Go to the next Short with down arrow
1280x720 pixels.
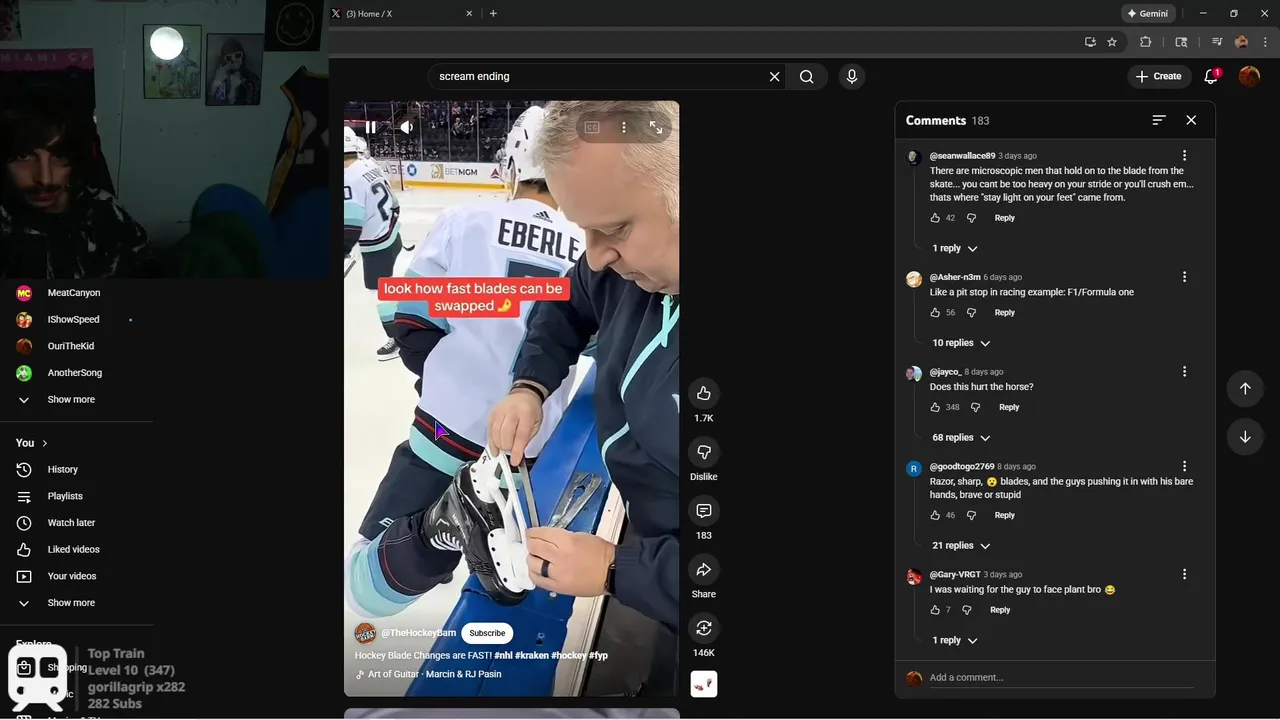point(1245,436)
